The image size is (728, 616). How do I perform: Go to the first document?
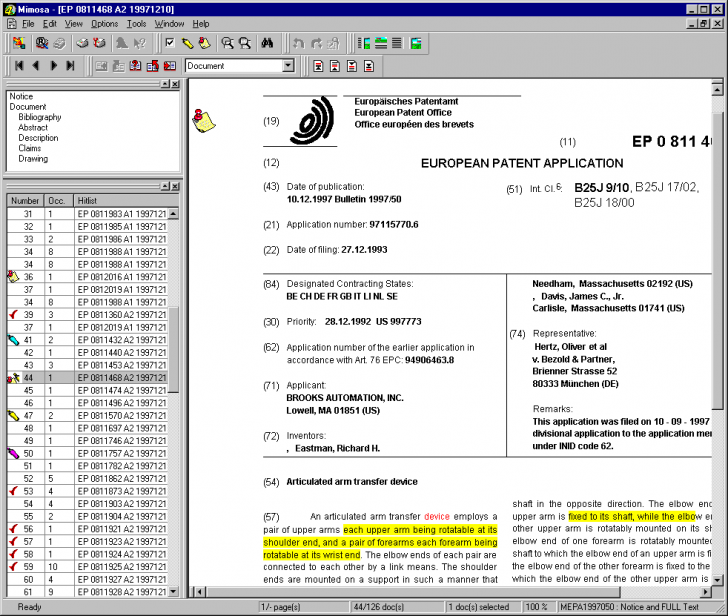tap(19, 66)
